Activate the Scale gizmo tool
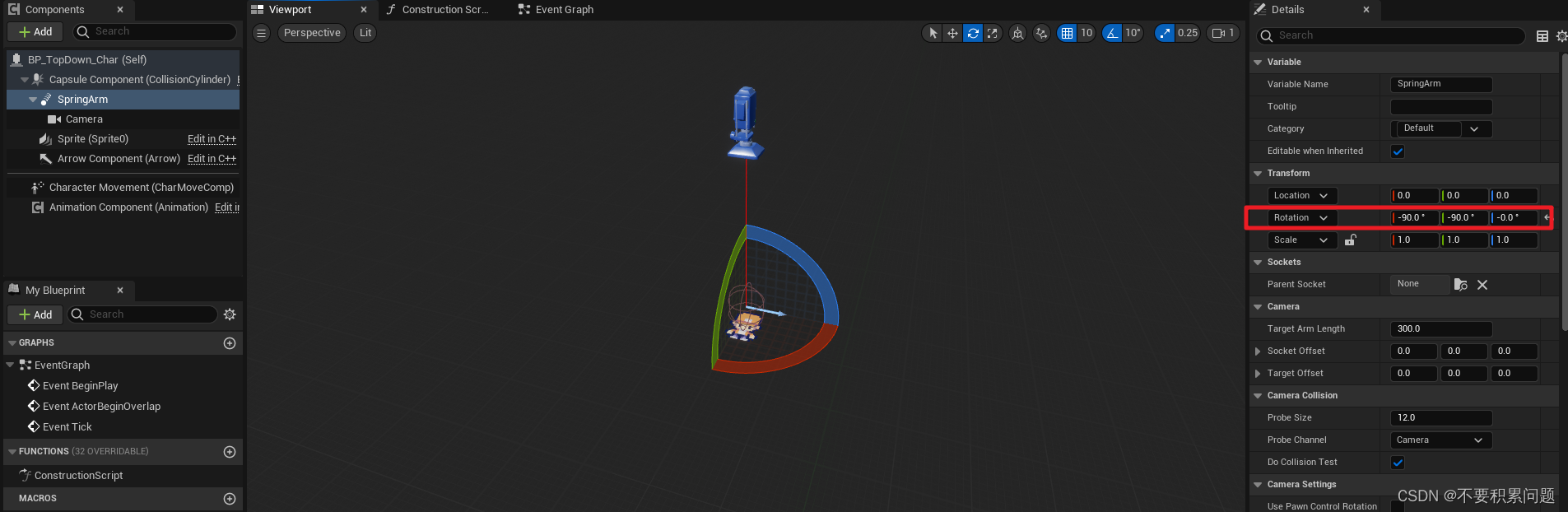Screen dimensions: 1568x512 click(993, 33)
